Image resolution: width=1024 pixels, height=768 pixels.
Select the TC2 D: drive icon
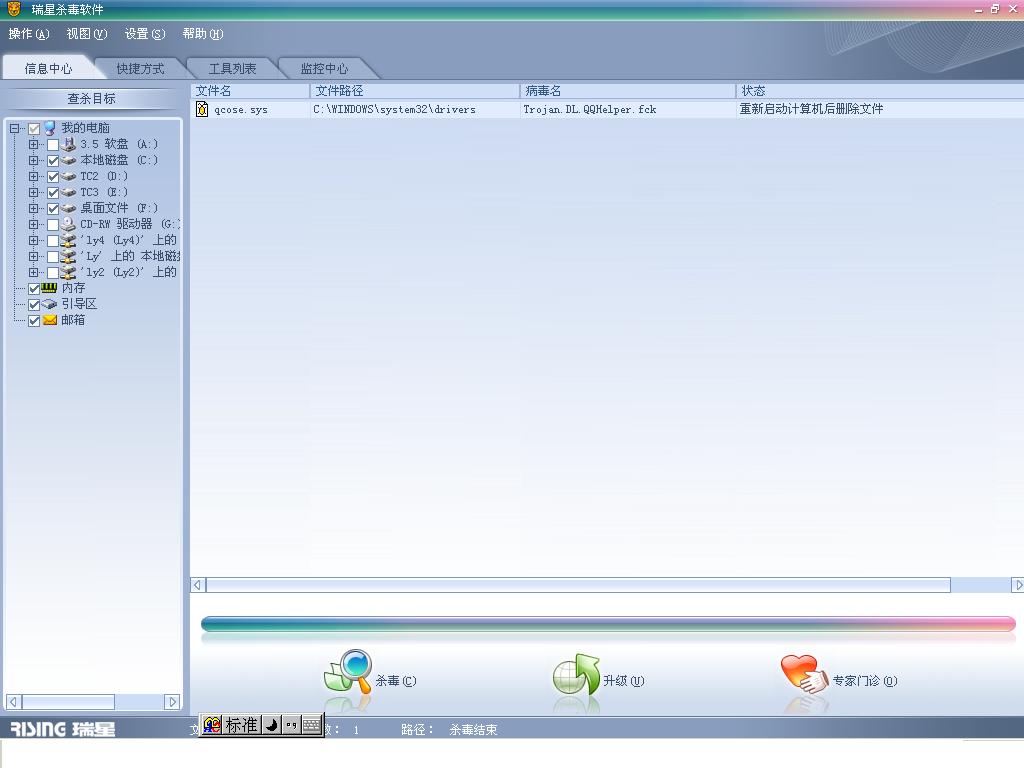click(69, 176)
